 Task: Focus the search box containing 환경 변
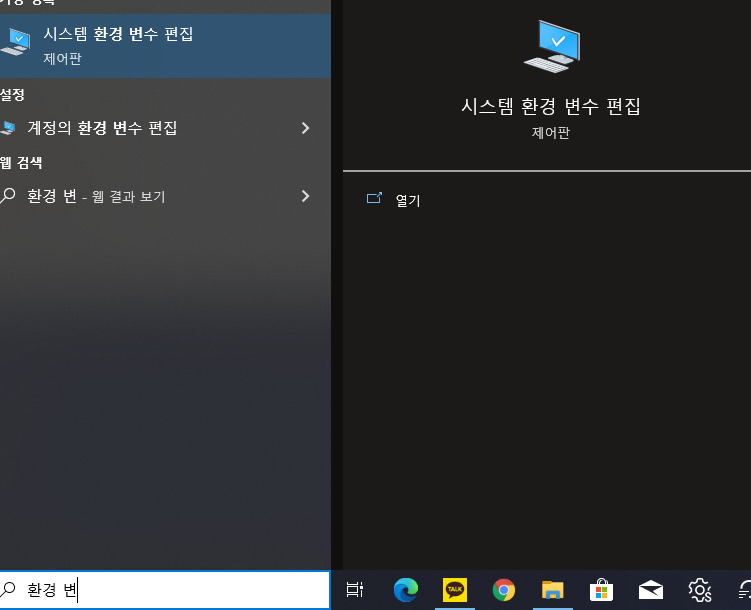[165, 590]
